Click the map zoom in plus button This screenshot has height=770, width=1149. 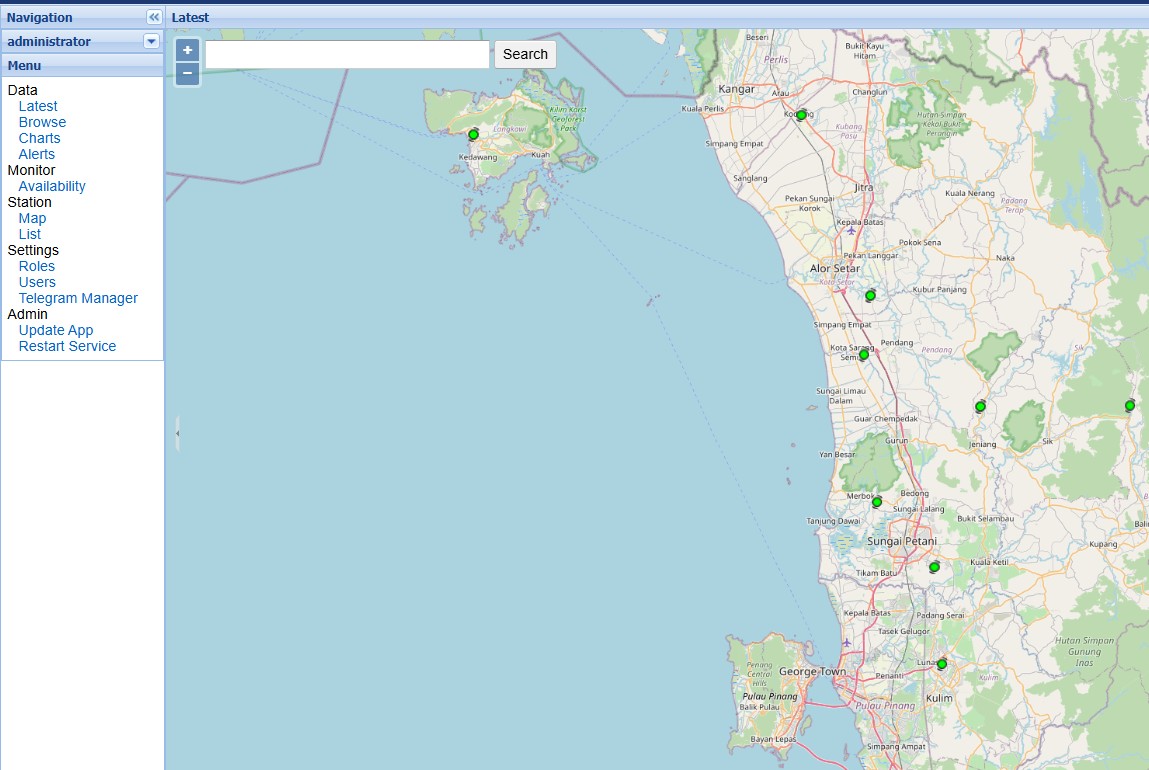tap(187, 51)
